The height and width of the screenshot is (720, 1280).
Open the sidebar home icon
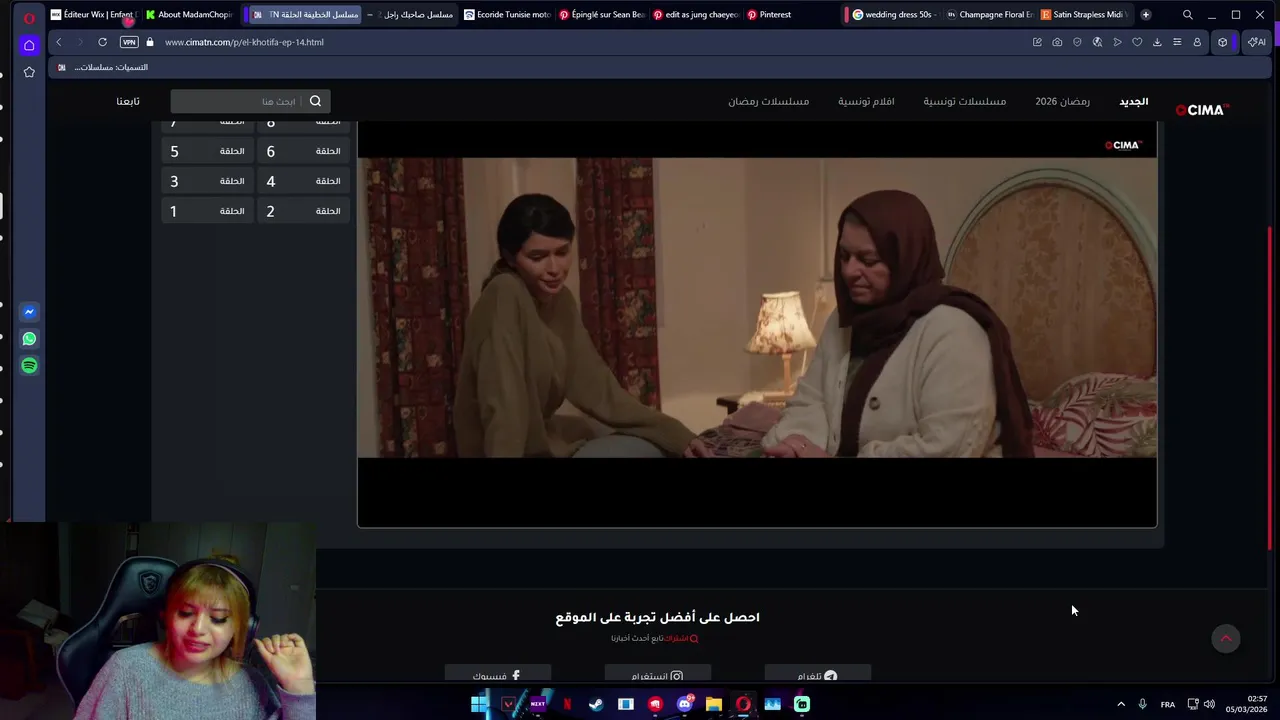(29, 45)
